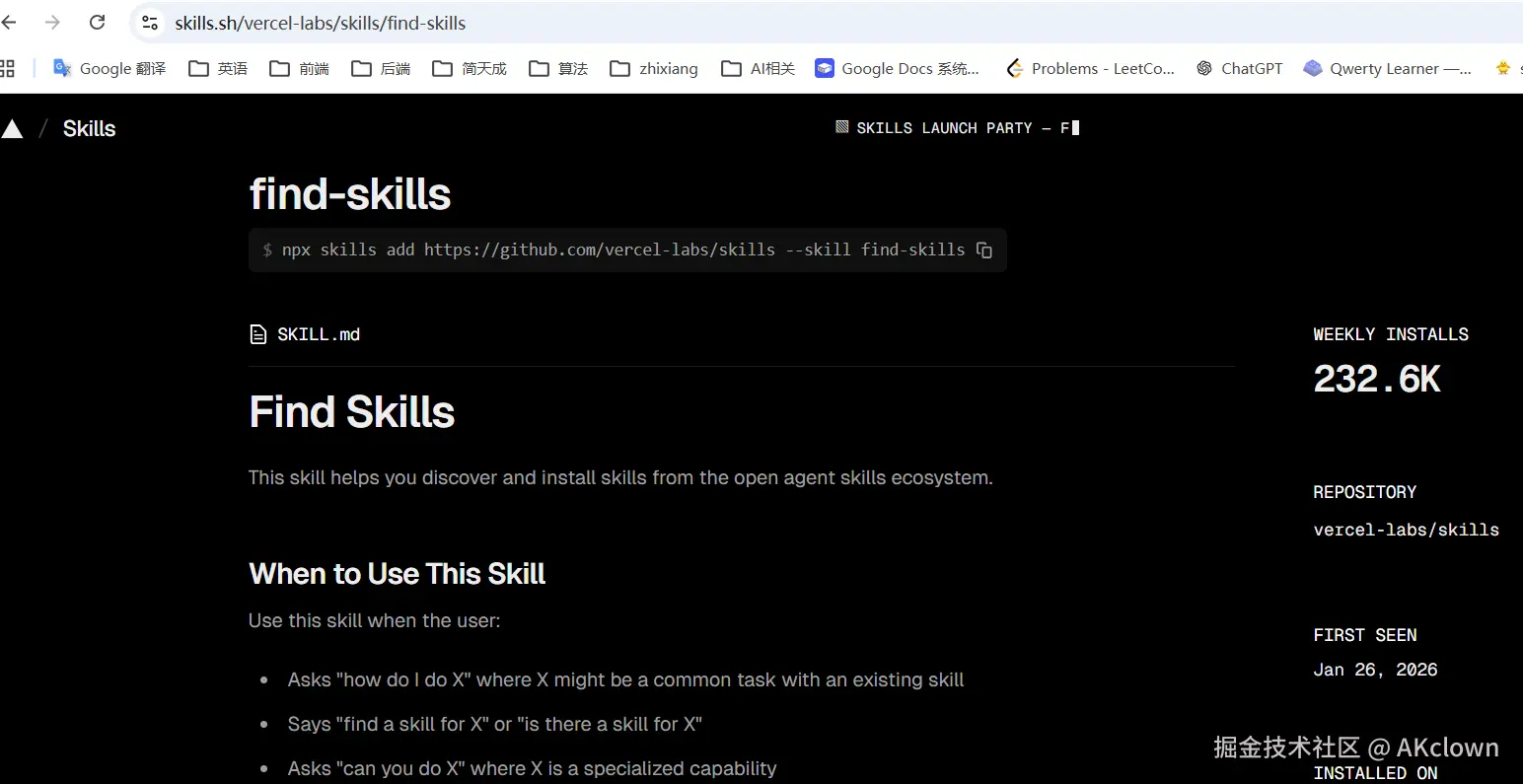Click the Vercel triangle logo
This screenshot has height=784, width=1523.
[x=12, y=129]
